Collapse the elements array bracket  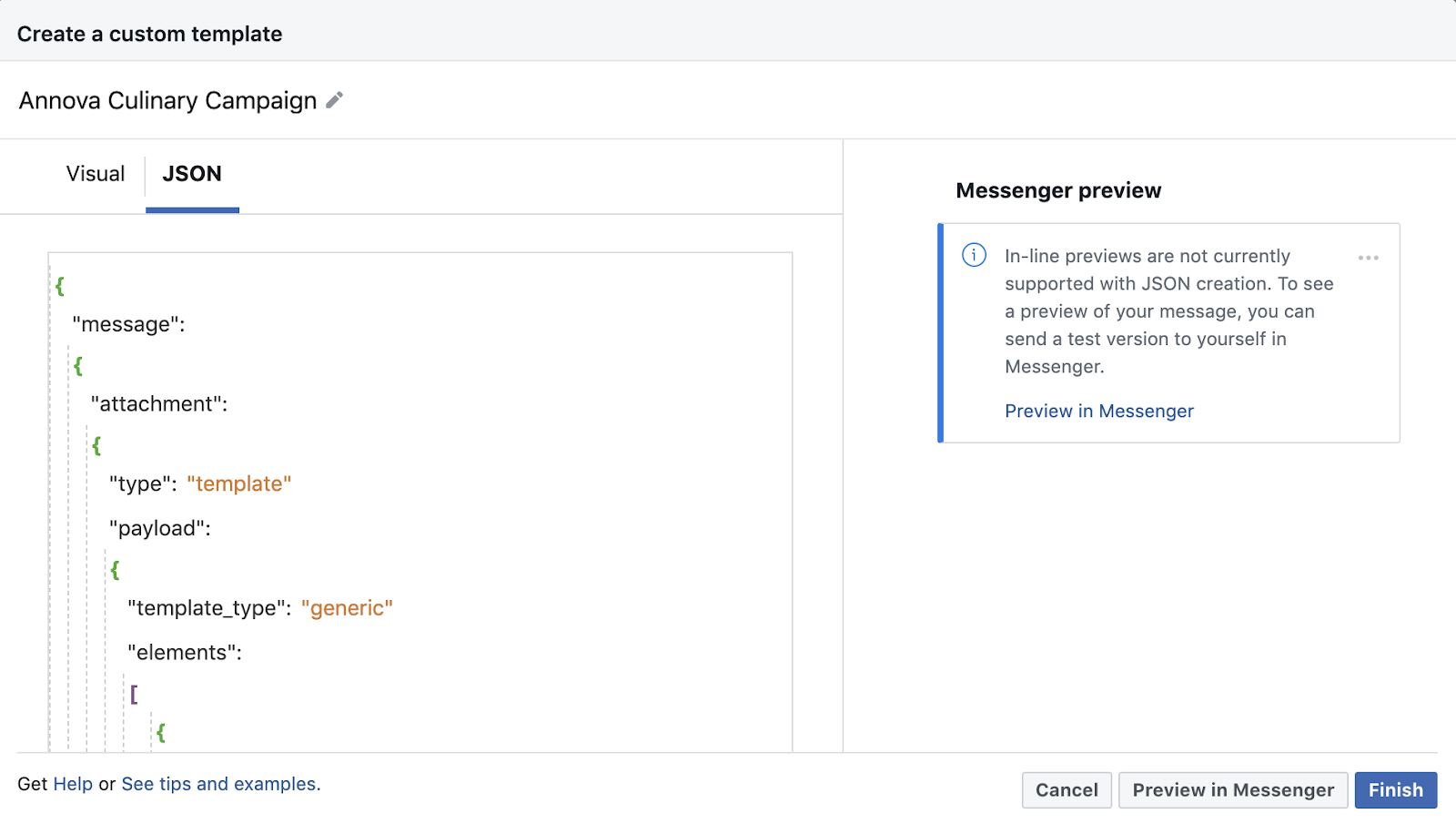134,695
